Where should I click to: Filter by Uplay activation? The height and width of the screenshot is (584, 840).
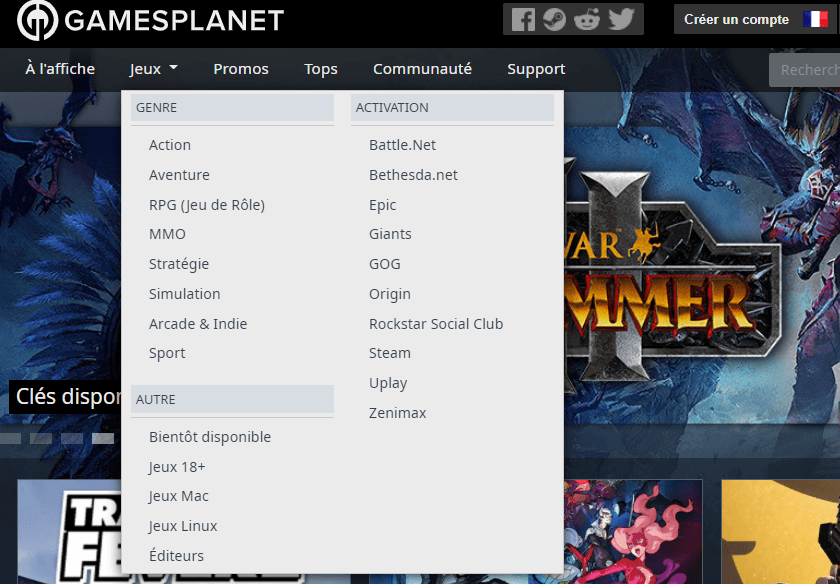pos(388,383)
